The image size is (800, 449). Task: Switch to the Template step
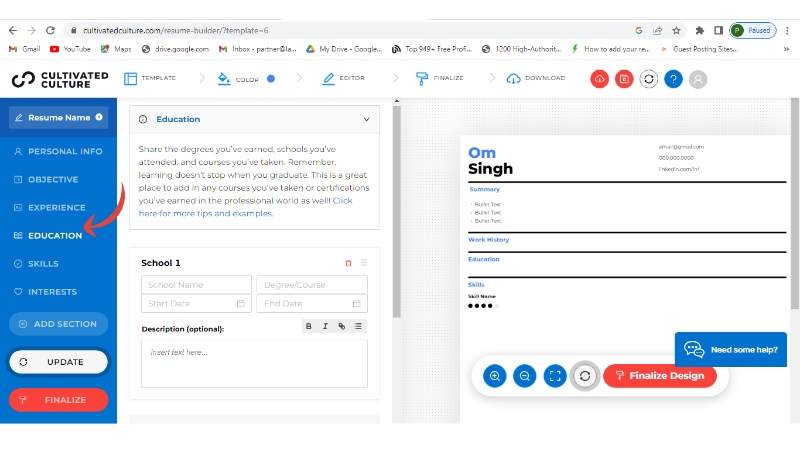point(150,78)
